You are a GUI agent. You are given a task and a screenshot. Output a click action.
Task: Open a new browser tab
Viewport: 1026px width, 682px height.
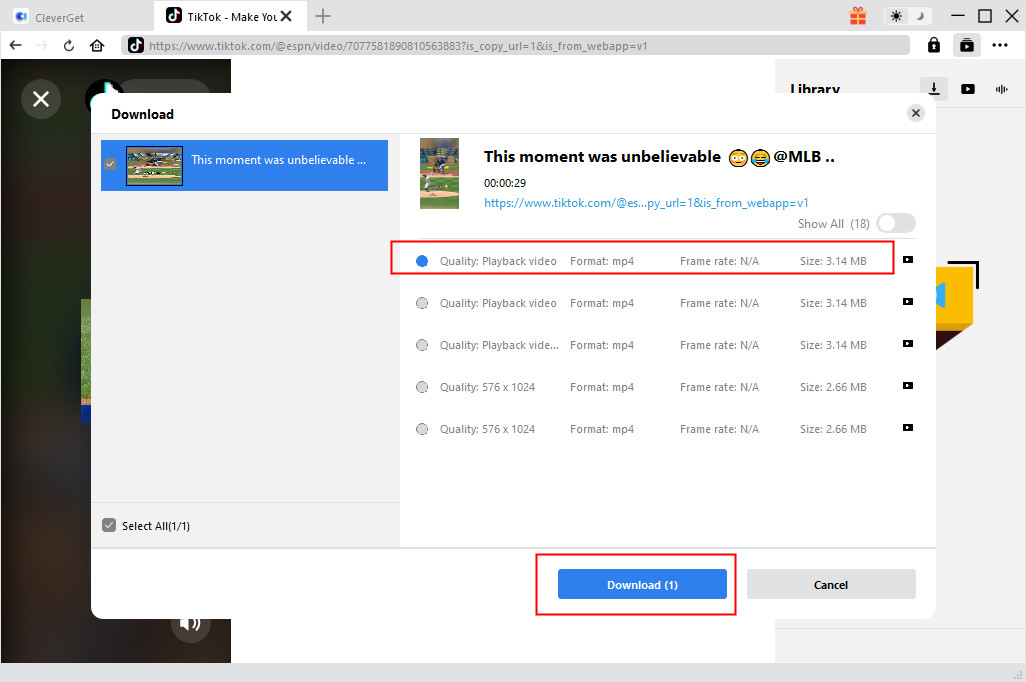click(x=323, y=16)
